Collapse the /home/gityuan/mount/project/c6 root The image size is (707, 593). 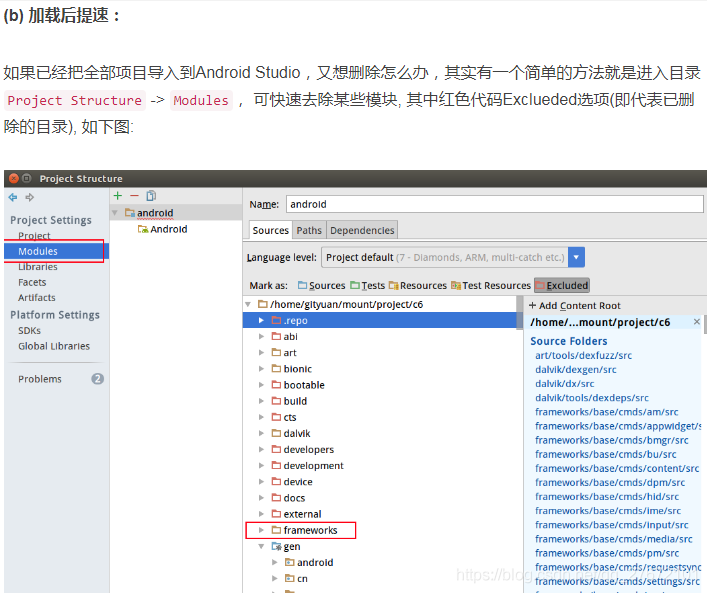tap(248, 304)
